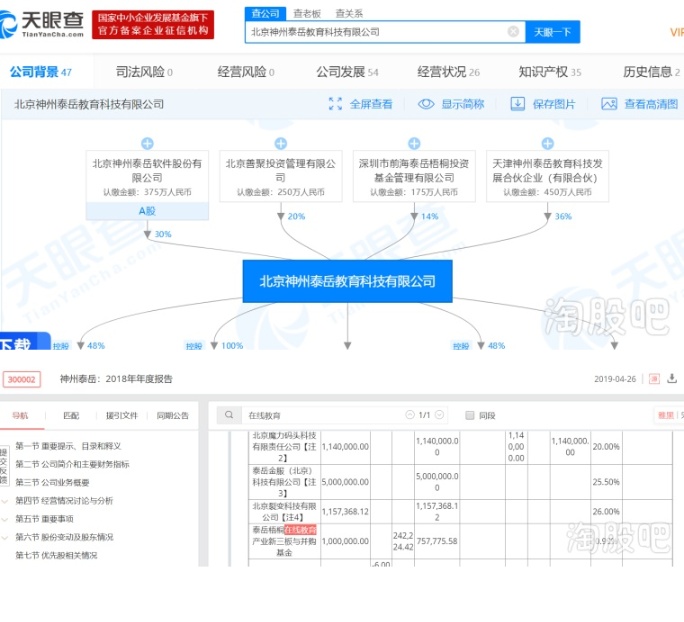Image resolution: width=684 pixels, height=622 pixels.
Task: Open the 知识产权 section tab
Action: click(x=550, y=72)
